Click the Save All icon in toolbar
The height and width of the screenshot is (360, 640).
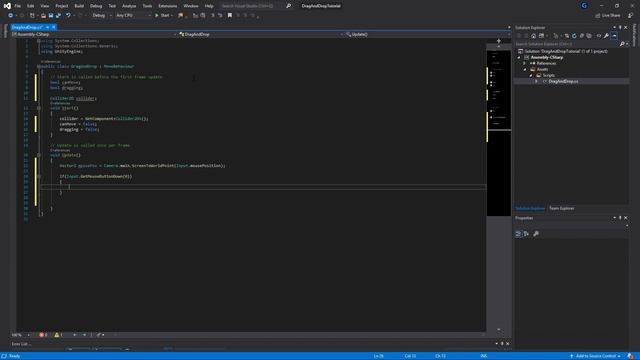point(58,16)
